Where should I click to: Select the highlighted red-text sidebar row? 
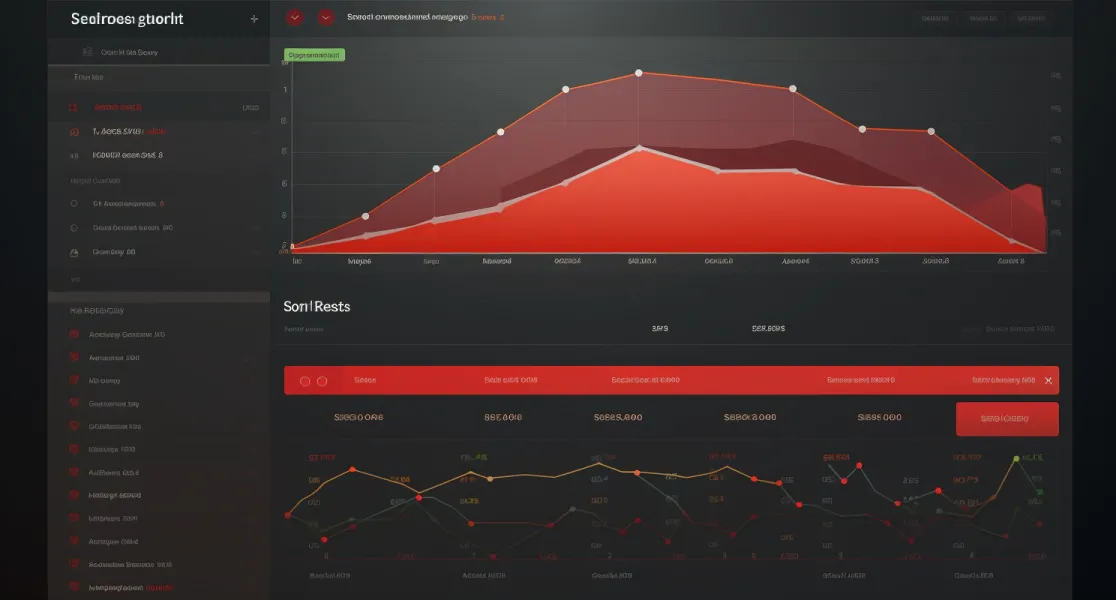158,107
